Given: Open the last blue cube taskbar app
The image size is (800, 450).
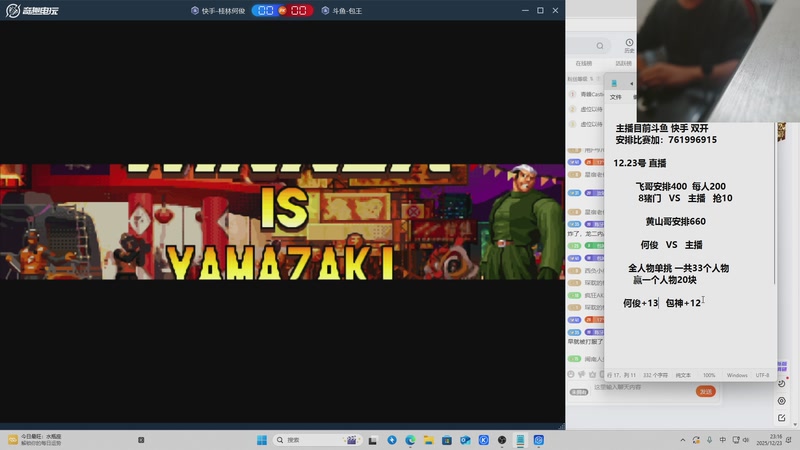Looking at the screenshot, I should click(539, 440).
